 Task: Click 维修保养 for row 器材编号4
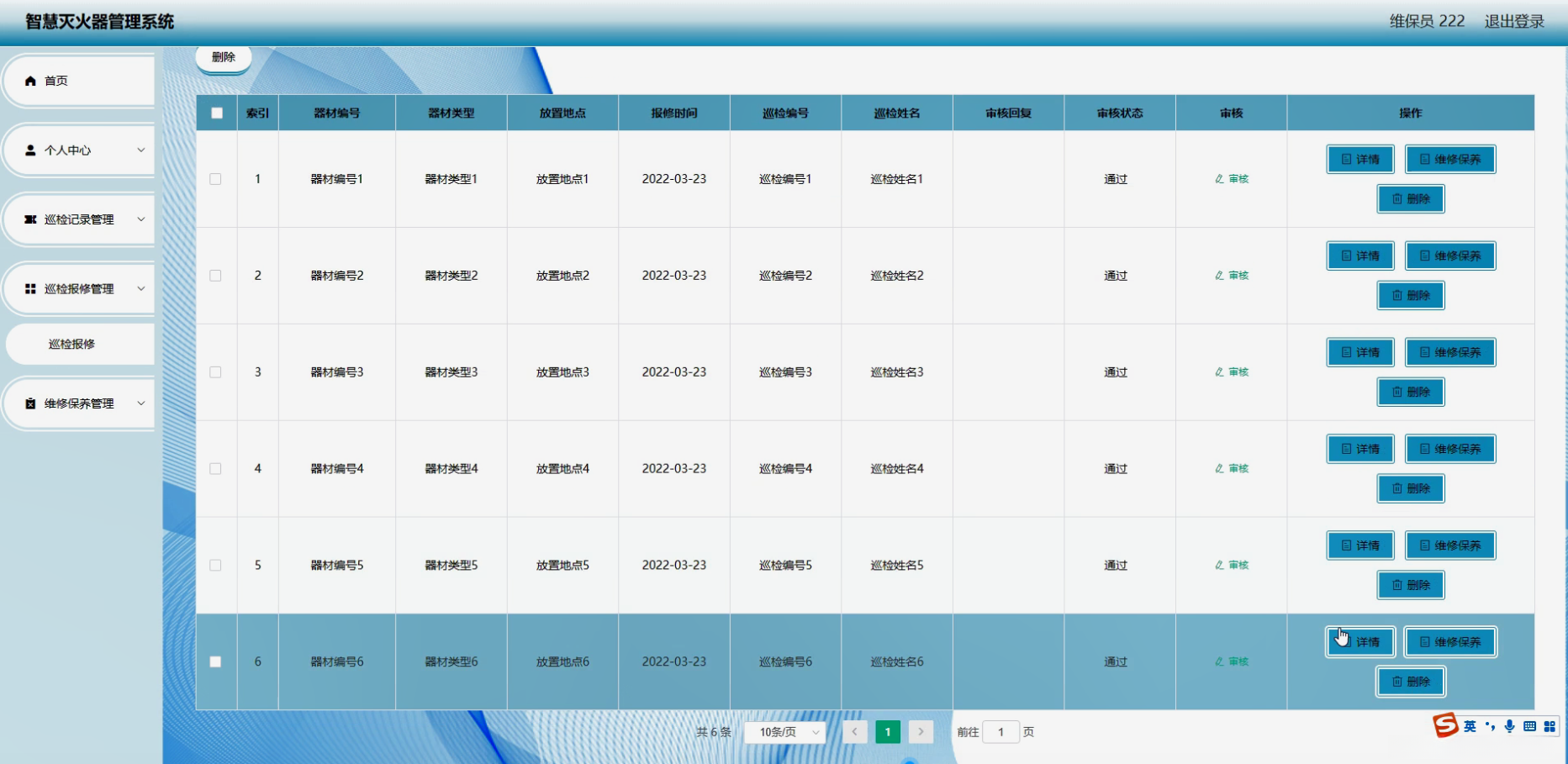point(1450,450)
